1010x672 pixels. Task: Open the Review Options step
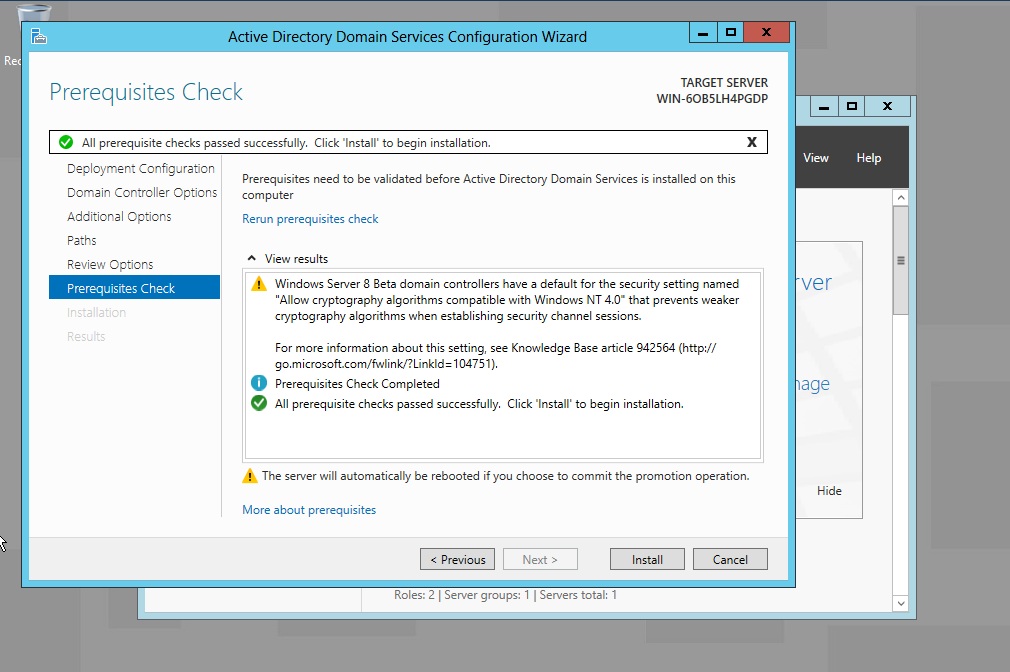coord(110,264)
